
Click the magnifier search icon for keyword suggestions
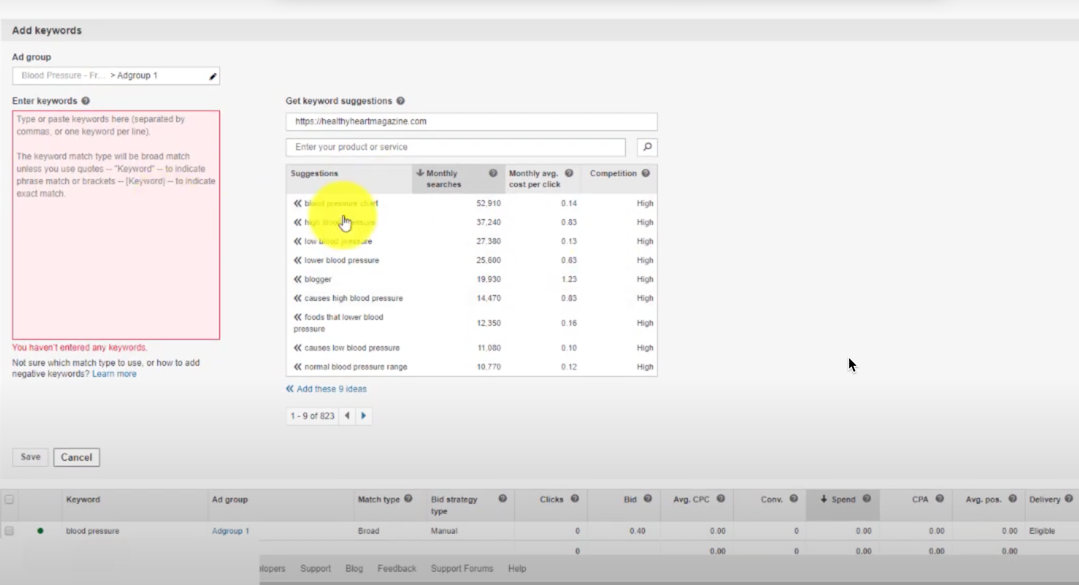tap(647, 147)
